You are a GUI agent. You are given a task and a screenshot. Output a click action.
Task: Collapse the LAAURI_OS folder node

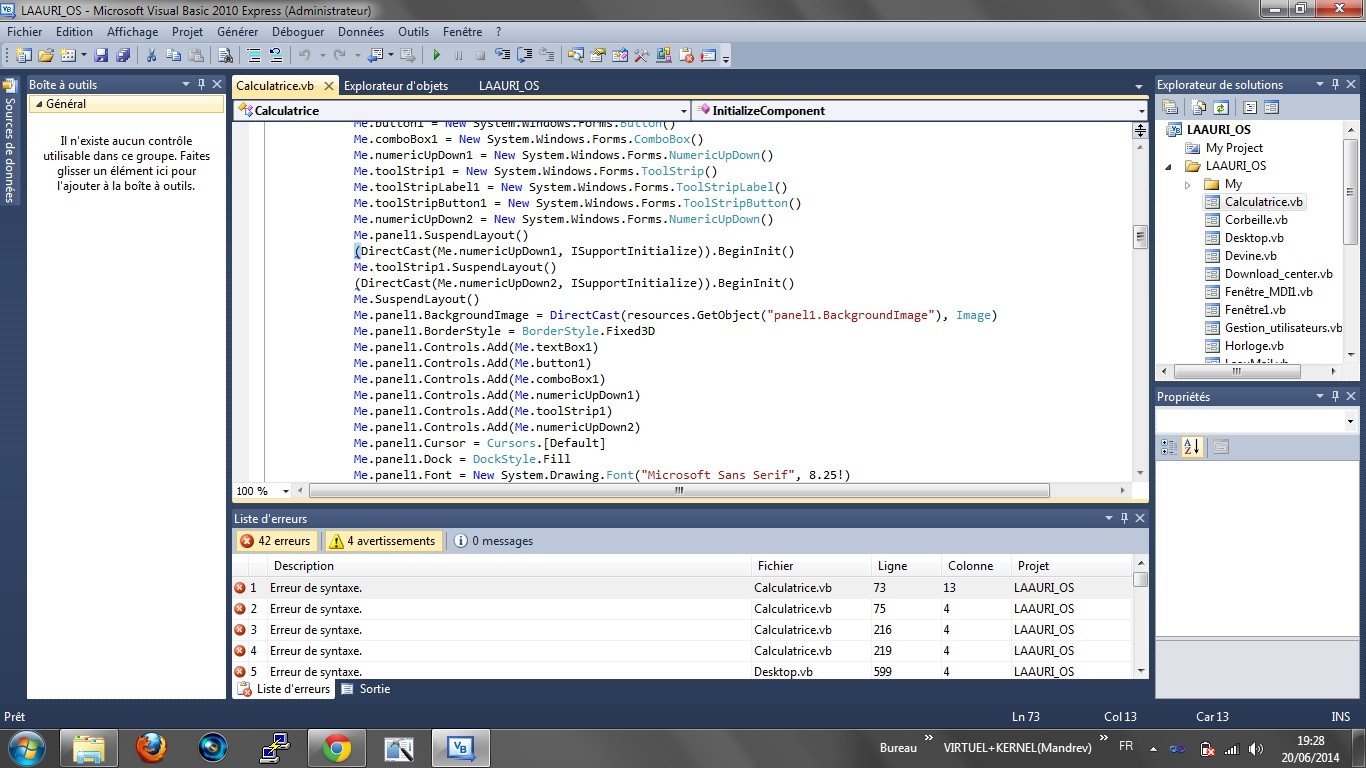(1169, 166)
